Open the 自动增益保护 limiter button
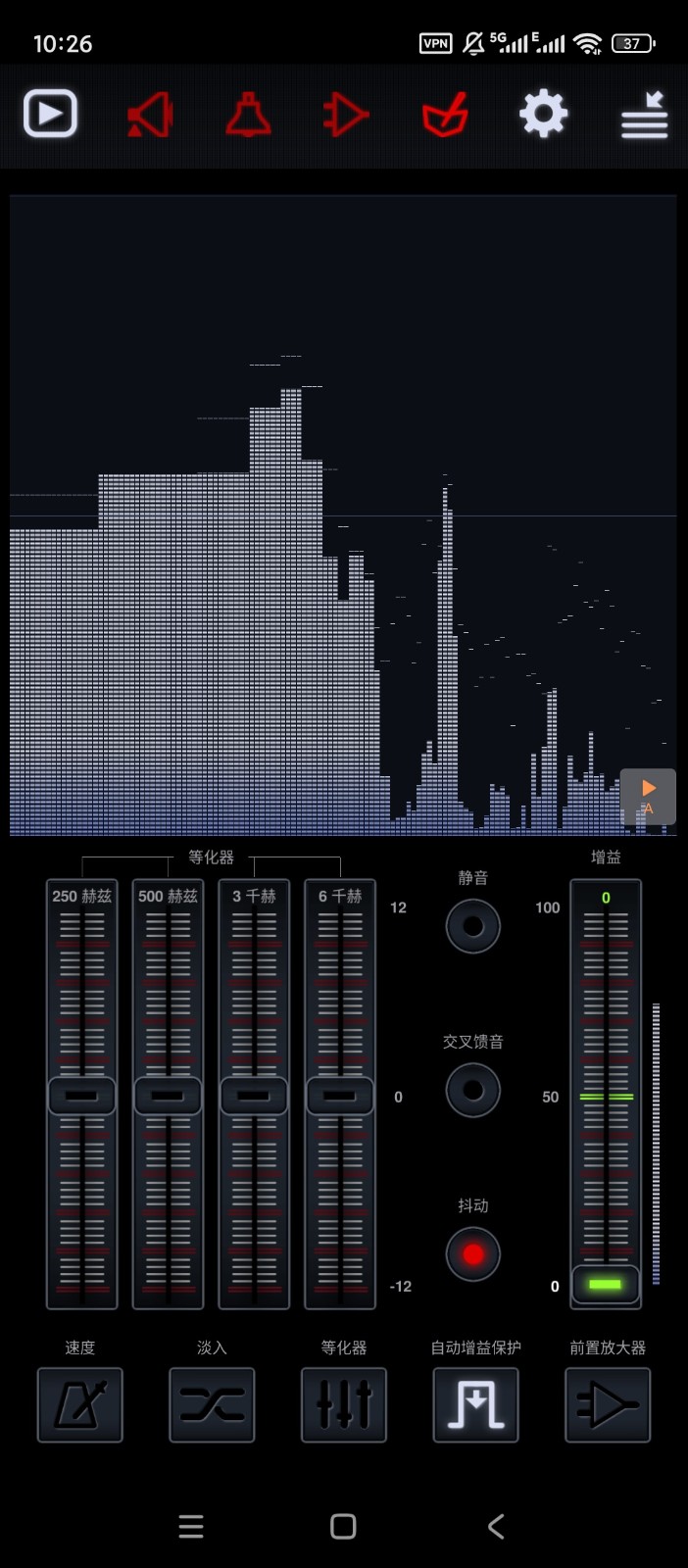The width and height of the screenshot is (688, 1568). (x=475, y=1405)
